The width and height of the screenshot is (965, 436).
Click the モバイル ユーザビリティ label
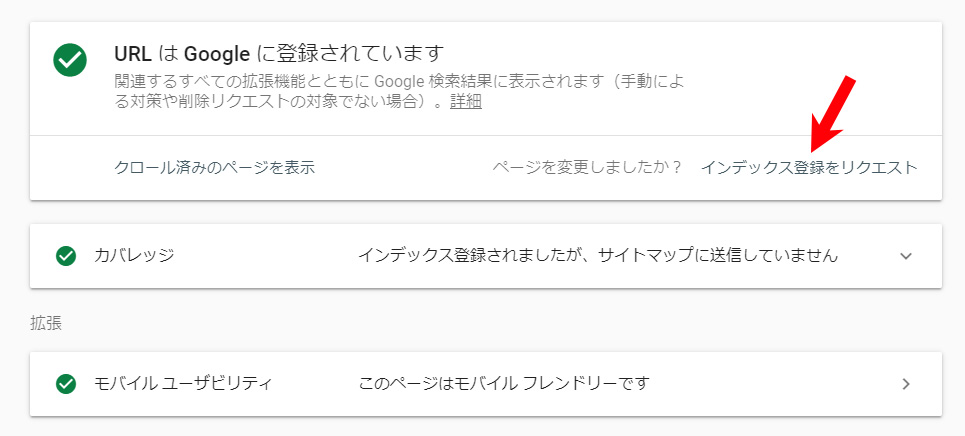pos(183,384)
